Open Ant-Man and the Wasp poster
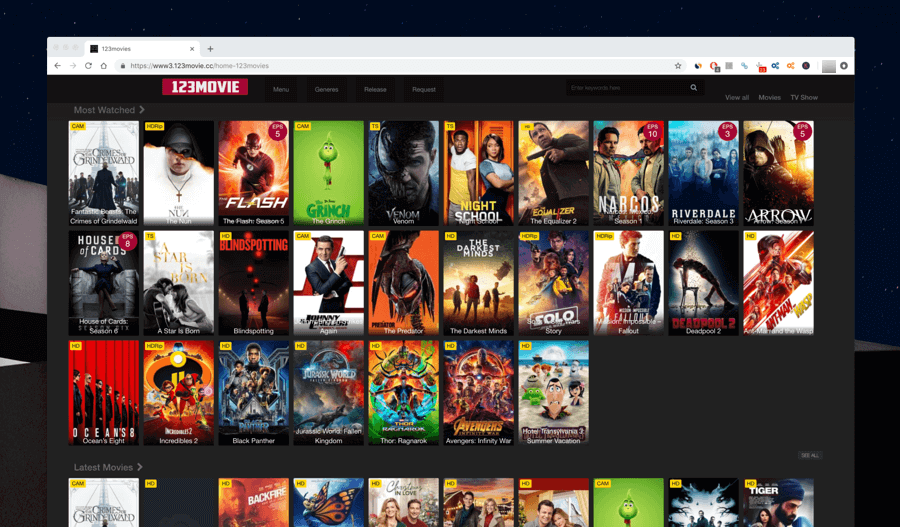900x527 pixels. coord(778,283)
